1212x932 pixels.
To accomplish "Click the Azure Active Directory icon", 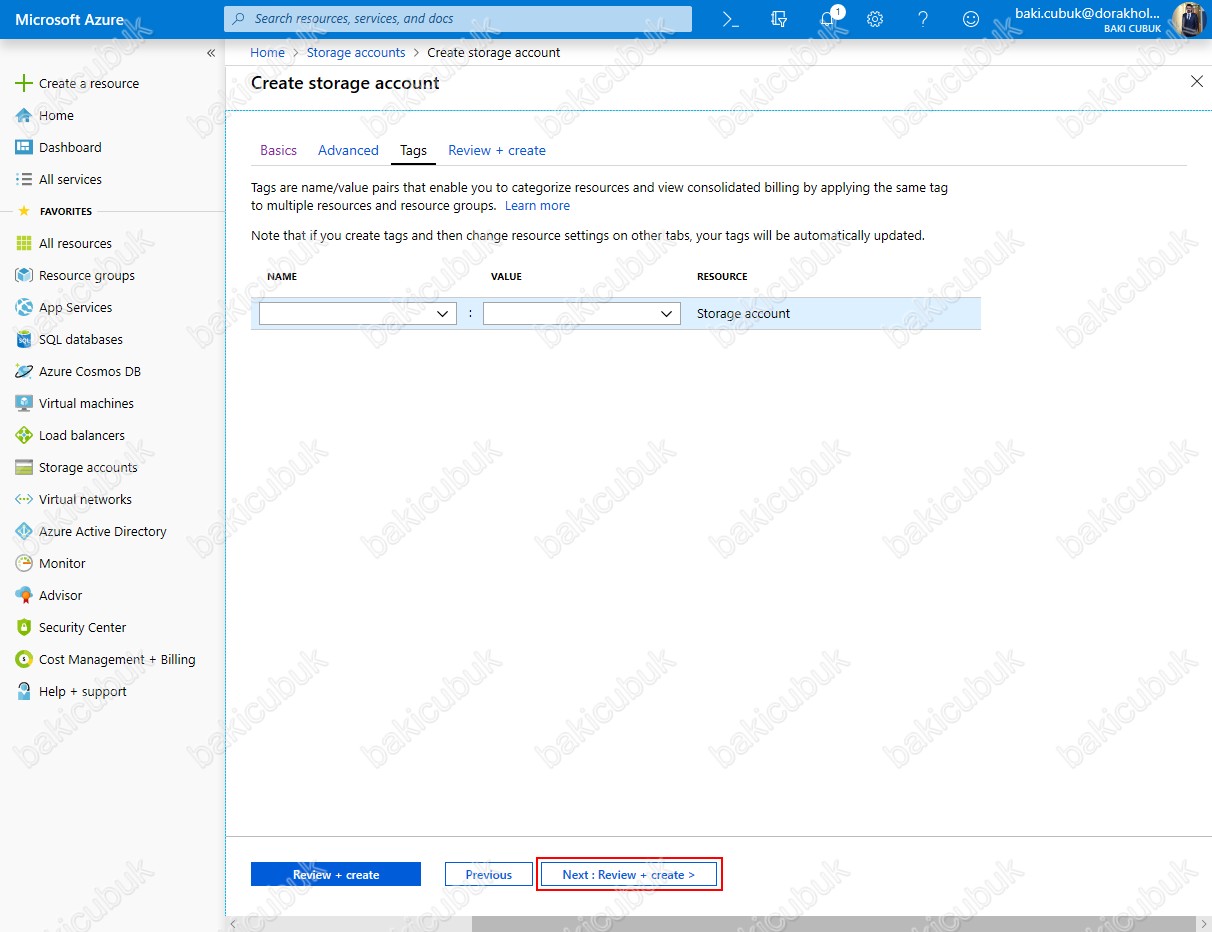I will [x=24, y=531].
